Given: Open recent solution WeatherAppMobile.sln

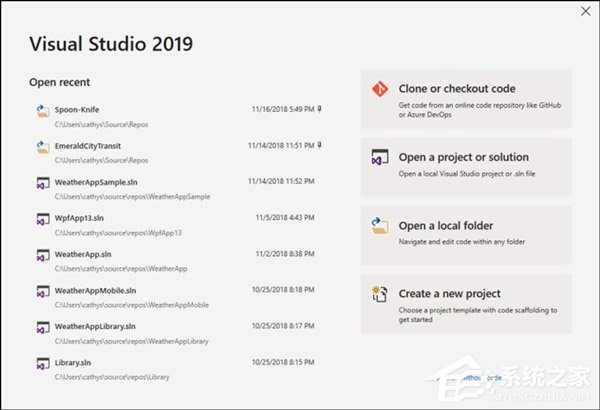Looking at the screenshot, I should [x=177, y=297].
